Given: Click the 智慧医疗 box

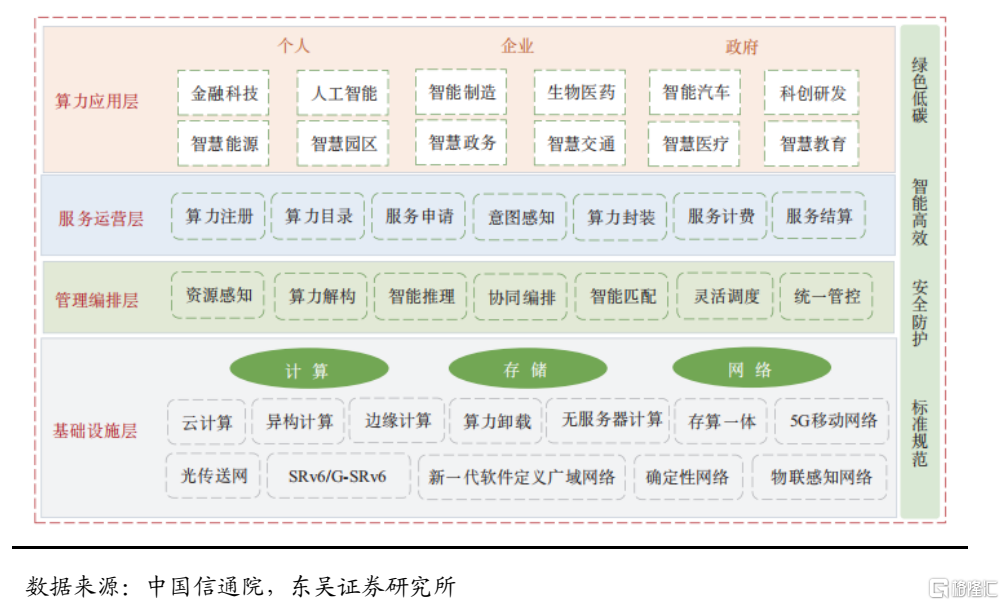Looking at the screenshot, I should pos(695,143).
